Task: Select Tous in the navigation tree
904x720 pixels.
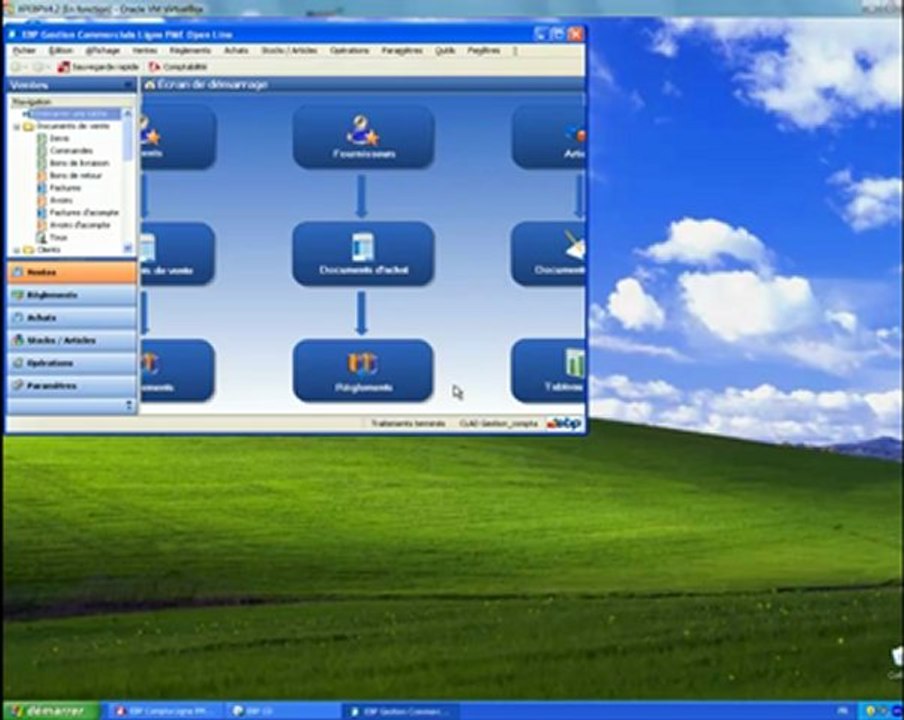Action: pyautogui.click(x=58, y=238)
